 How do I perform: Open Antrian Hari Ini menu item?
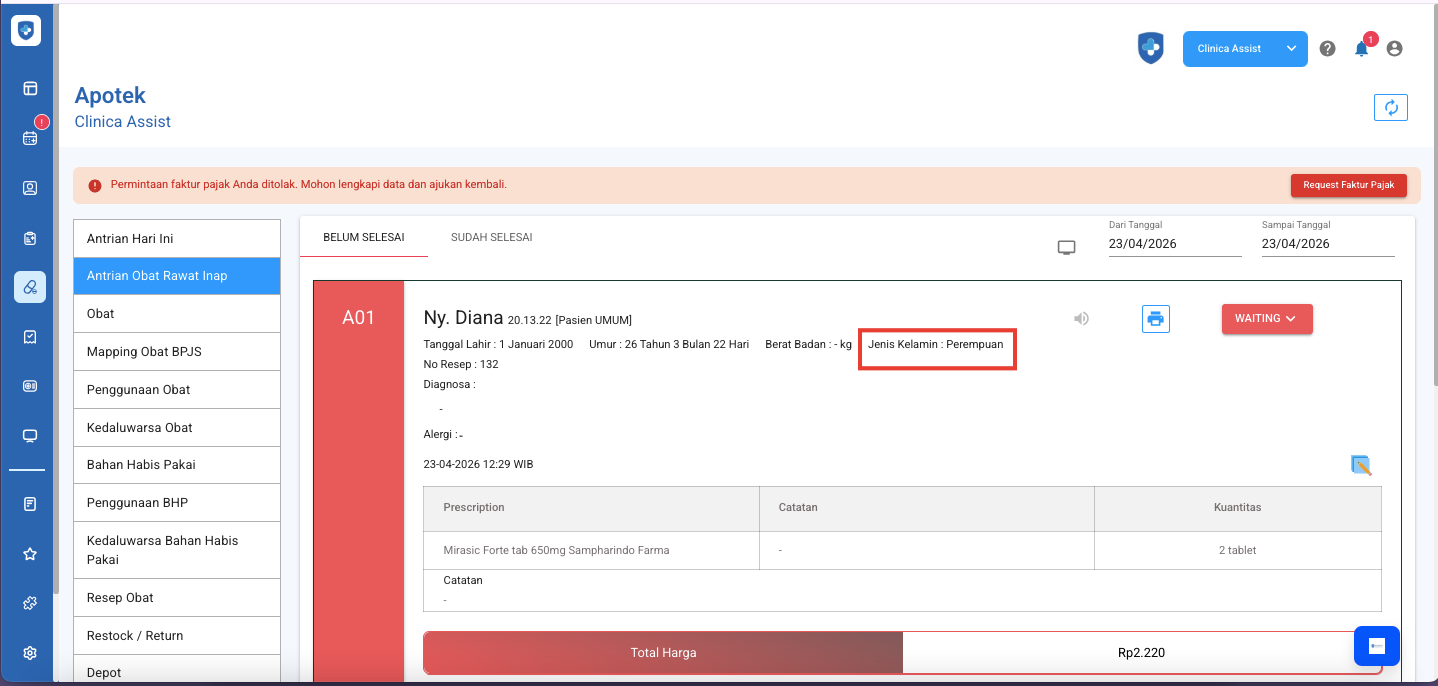(176, 238)
